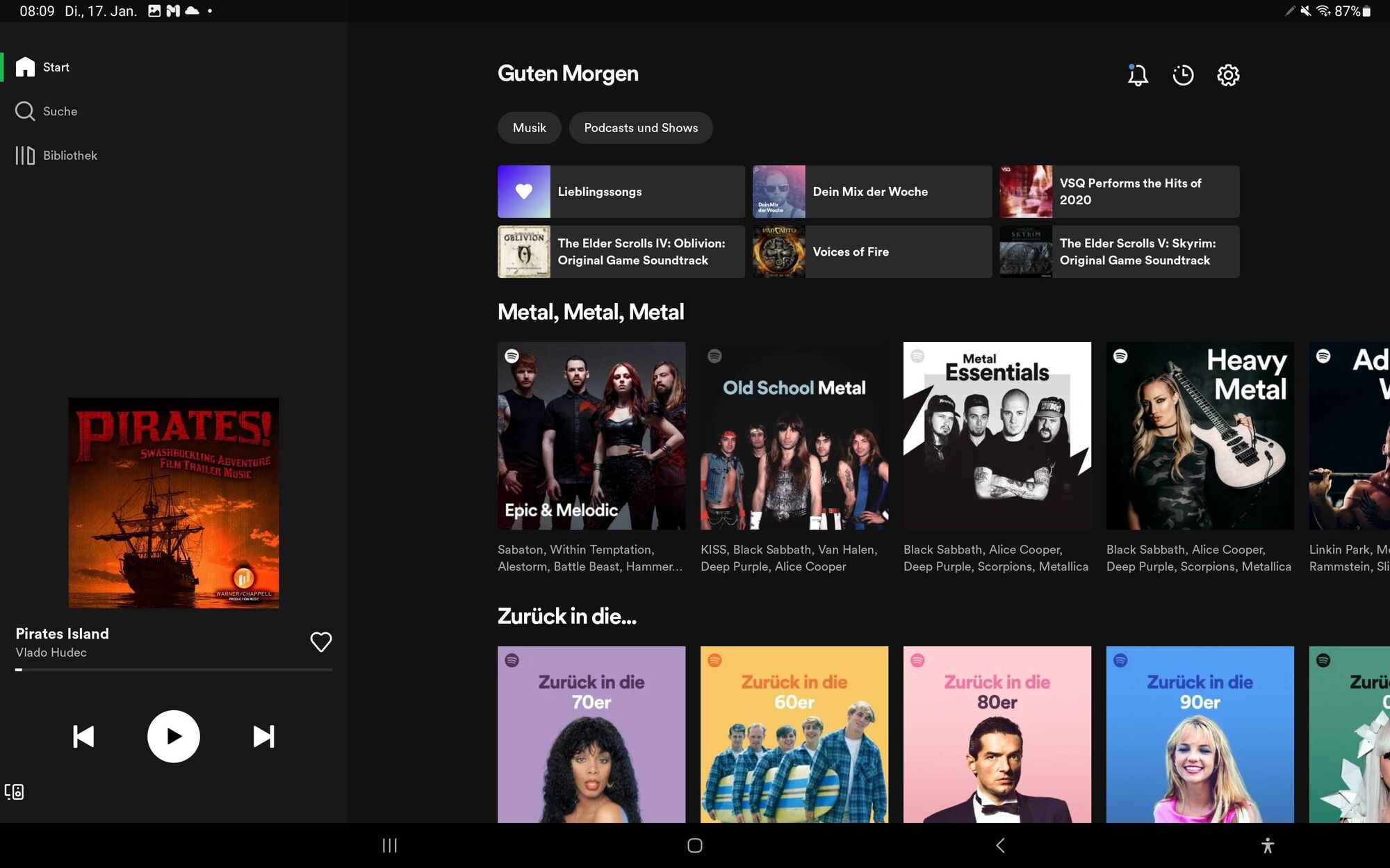Select the Bibliothek menu label
Viewport: 1390px width, 868px height.
pyautogui.click(x=70, y=156)
